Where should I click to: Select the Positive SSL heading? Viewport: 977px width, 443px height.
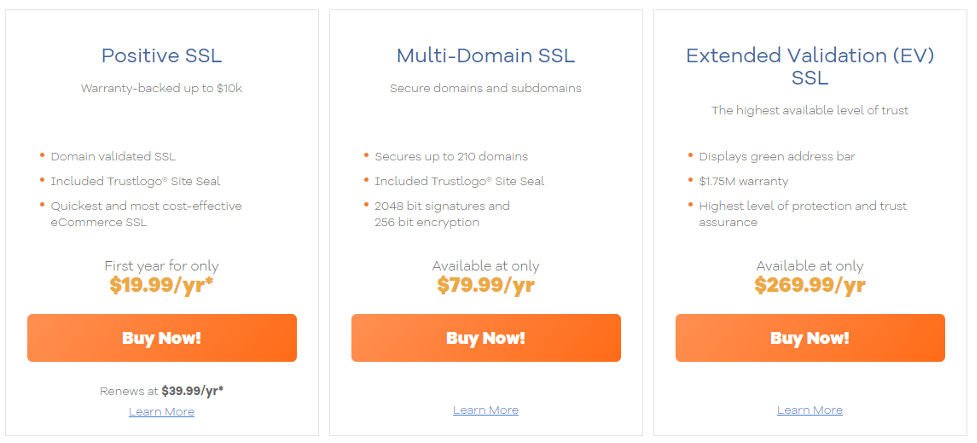[161, 55]
